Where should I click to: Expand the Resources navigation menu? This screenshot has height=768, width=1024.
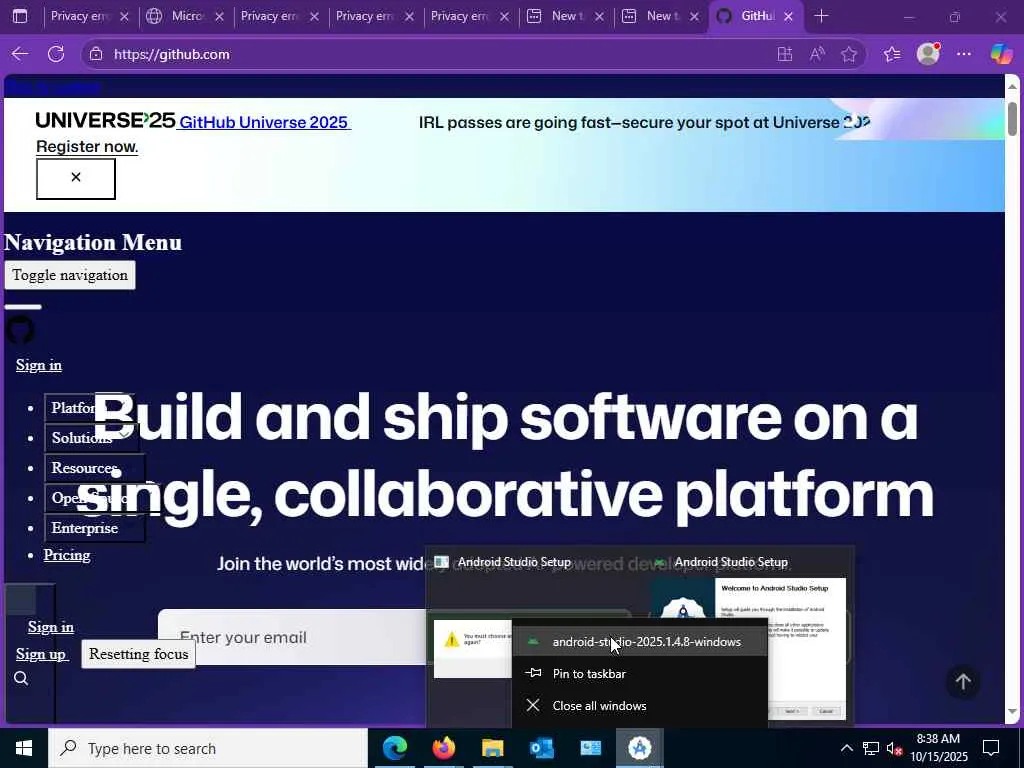[x=95, y=468]
